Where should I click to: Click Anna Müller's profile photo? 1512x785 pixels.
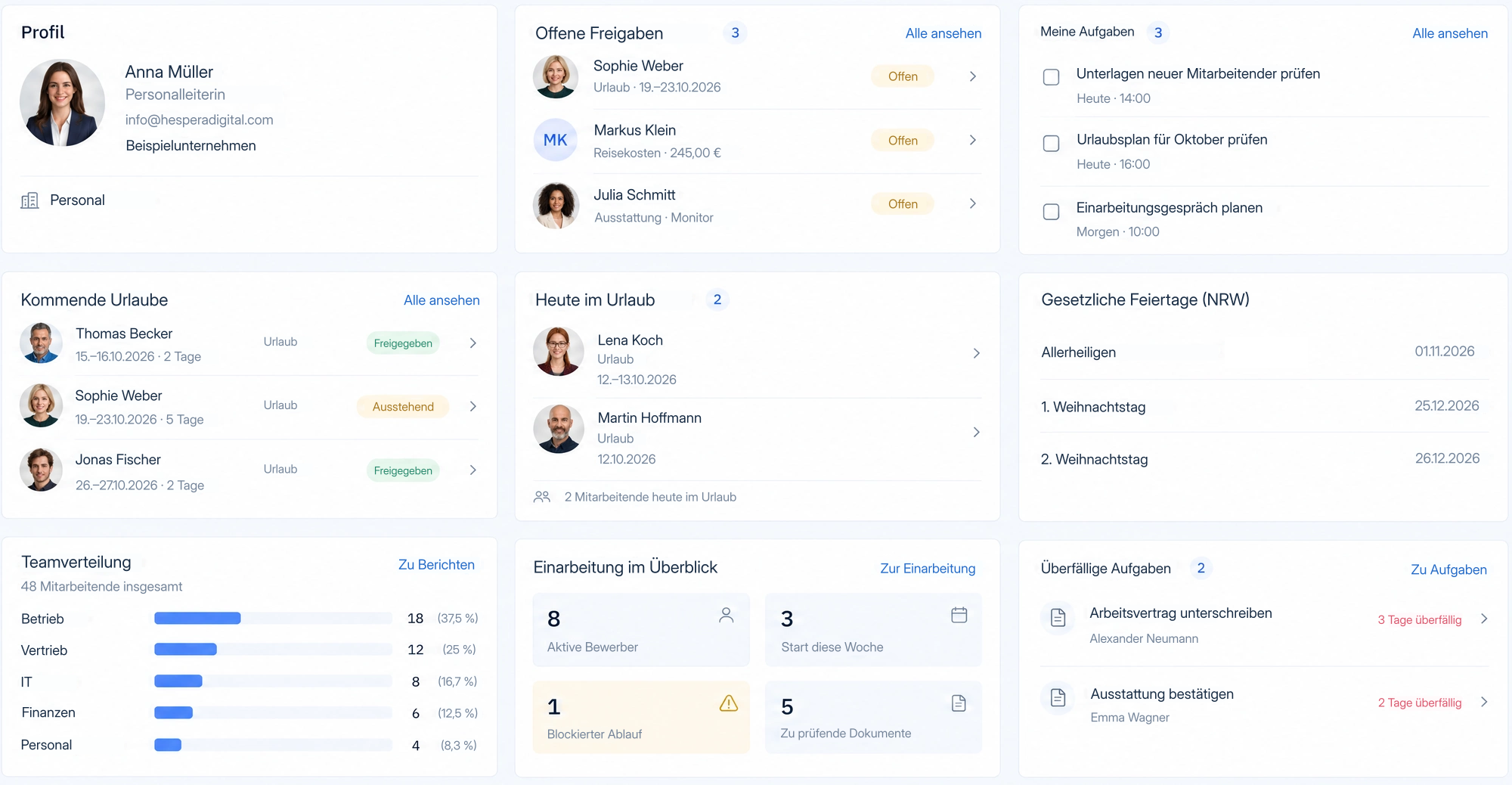click(x=62, y=103)
